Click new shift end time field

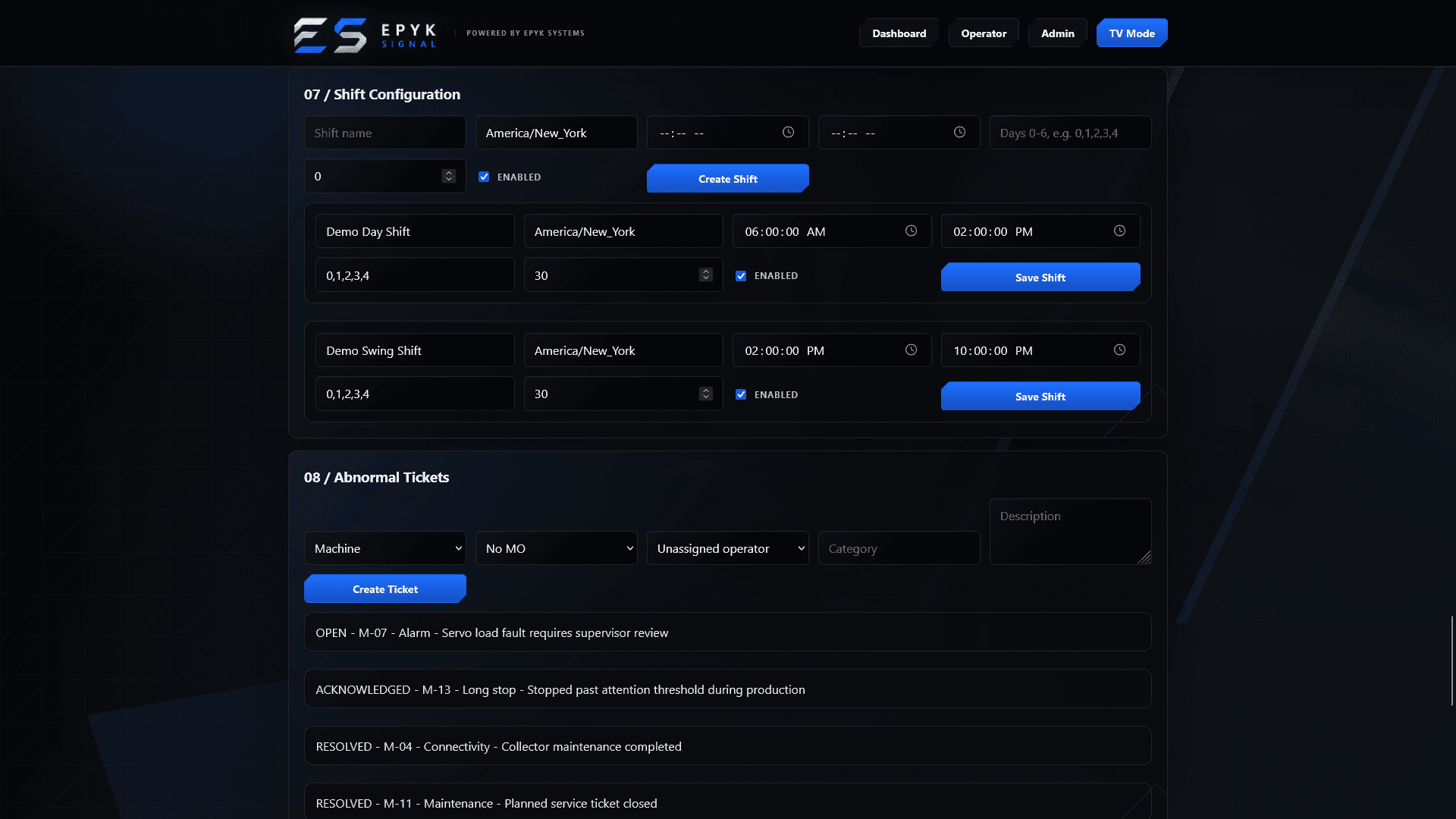[x=899, y=133]
